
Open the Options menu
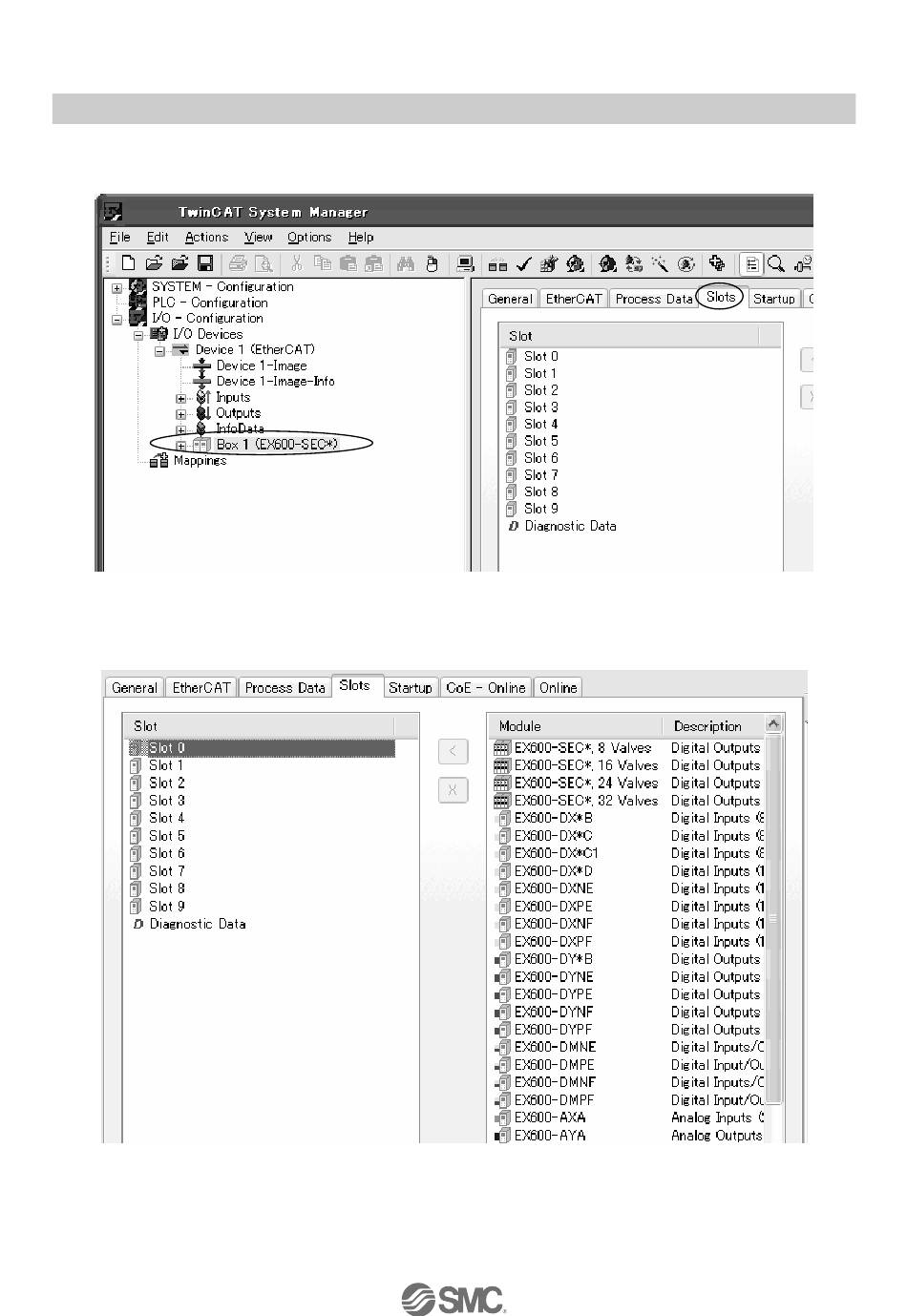pyautogui.click(x=309, y=238)
